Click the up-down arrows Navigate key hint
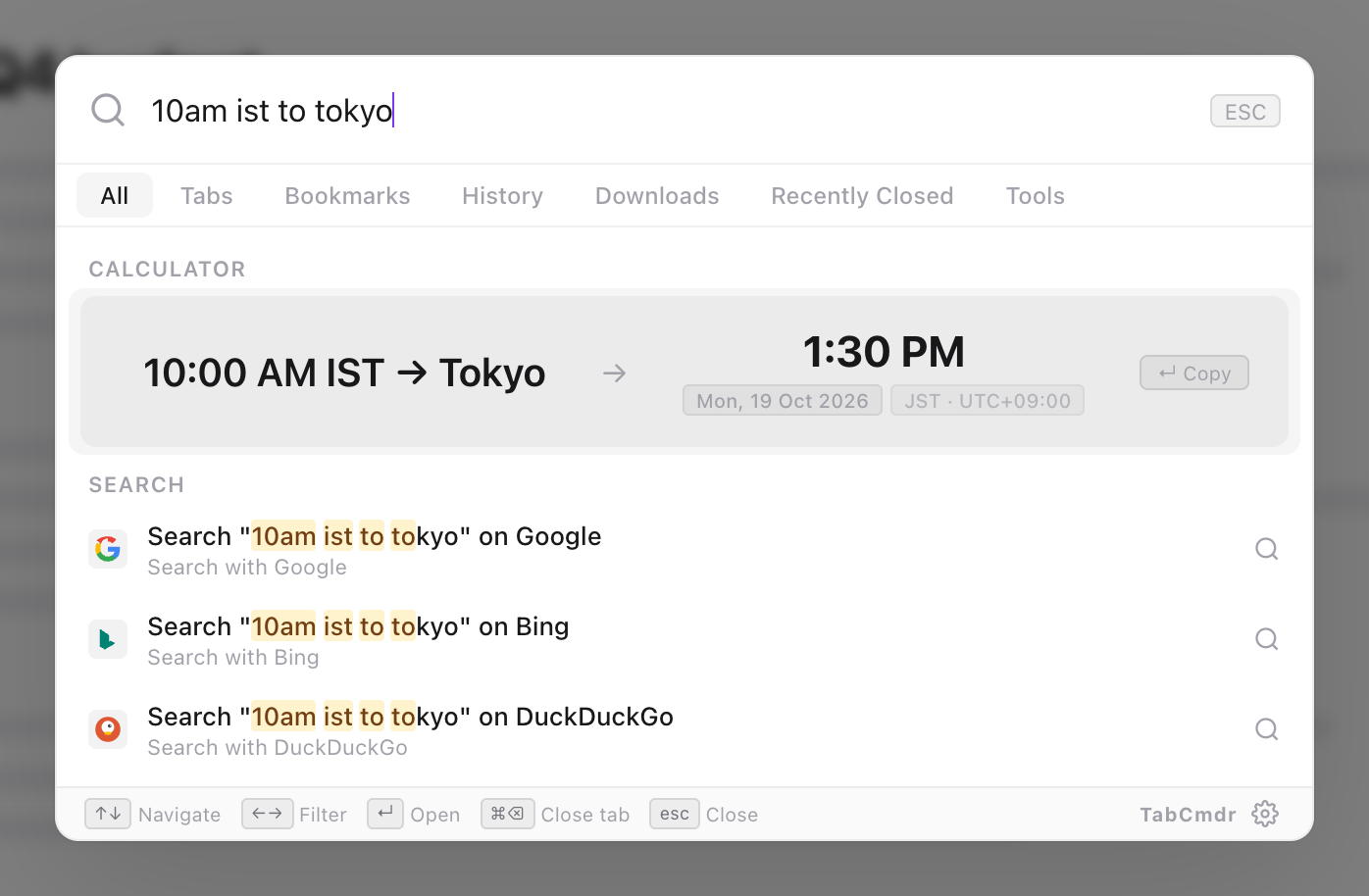1369x896 pixels. point(108,814)
